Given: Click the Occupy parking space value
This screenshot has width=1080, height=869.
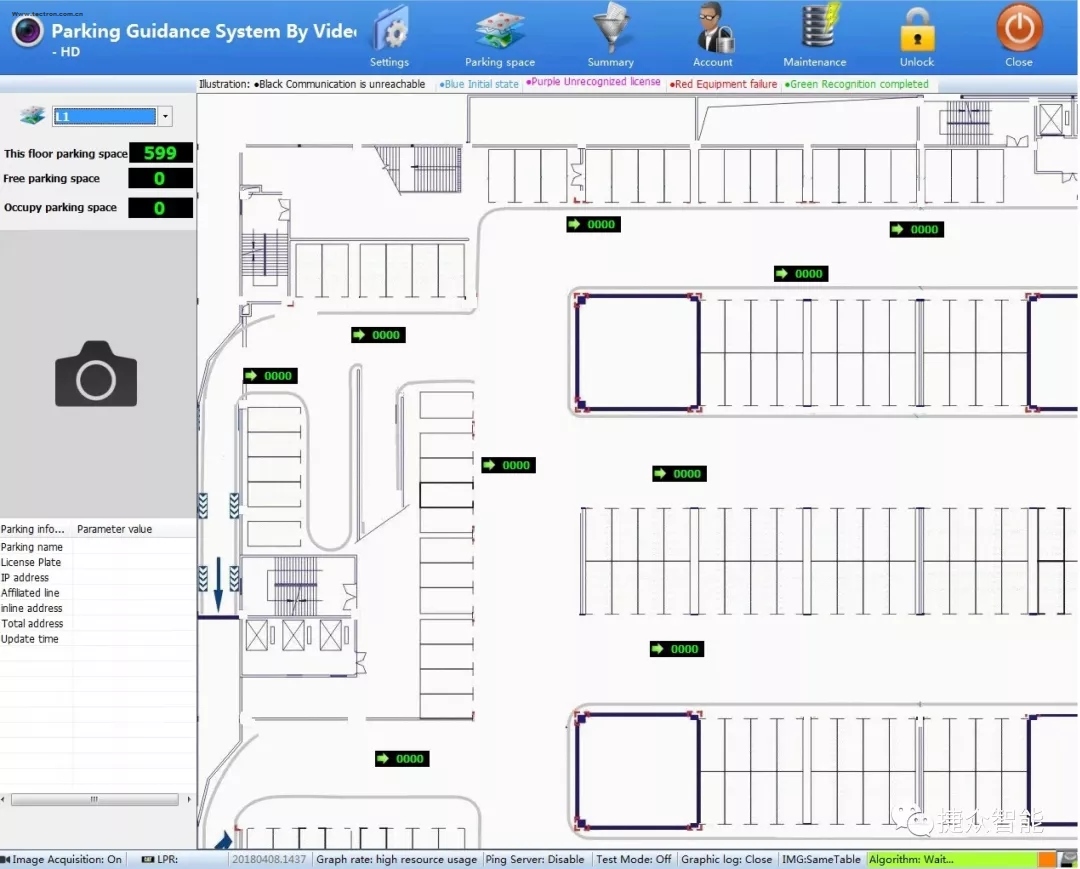Looking at the screenshot, I should (x=160, y=208).
